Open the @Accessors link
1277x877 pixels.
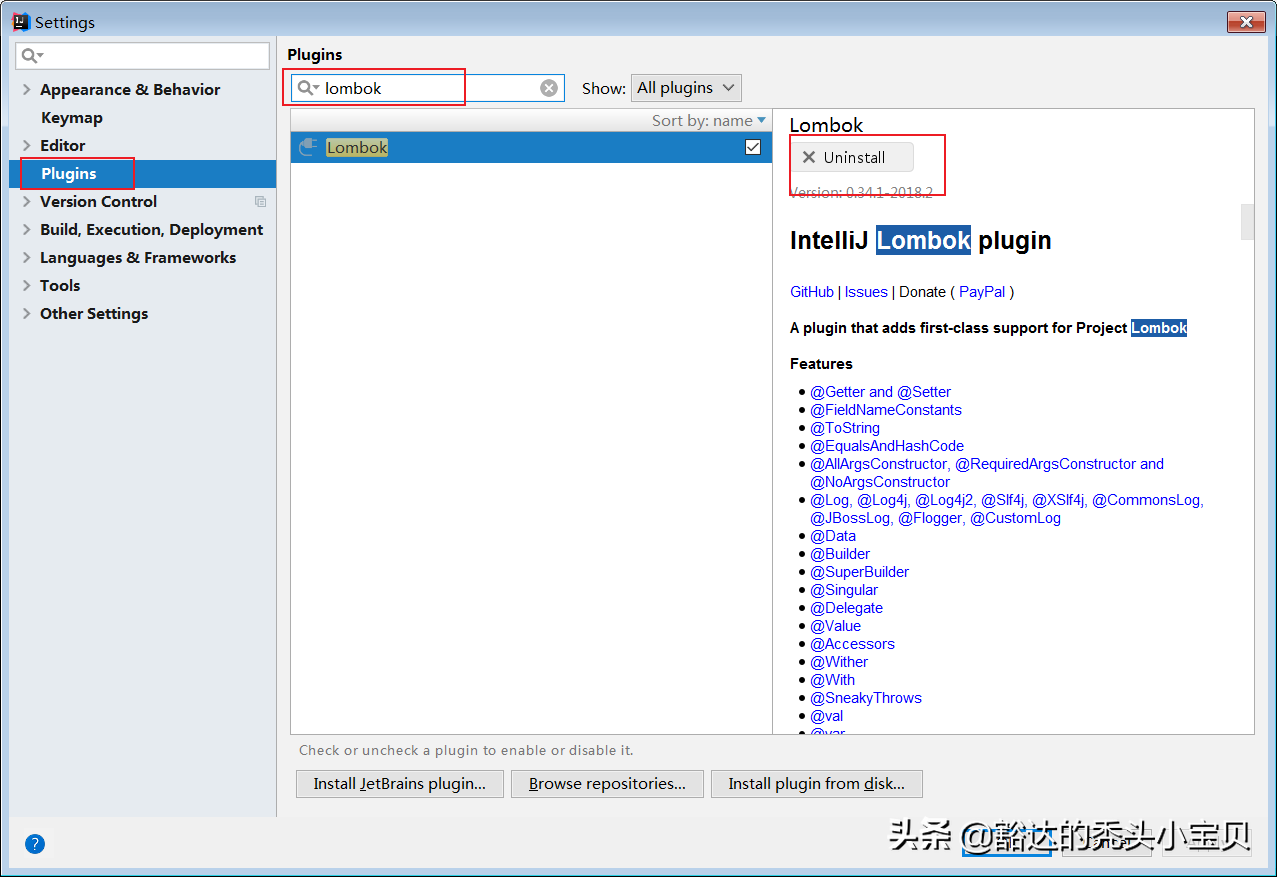coord(852,644)
